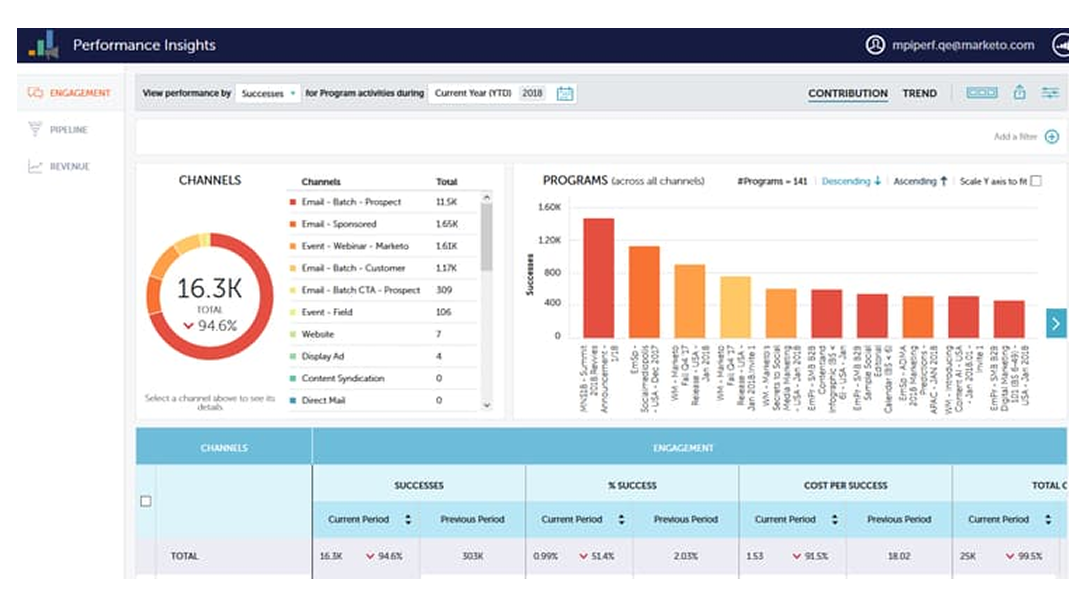Click the second orange program bar
Screen dimensions: 1086x606
pyautogui.click(x=644, y=292)
